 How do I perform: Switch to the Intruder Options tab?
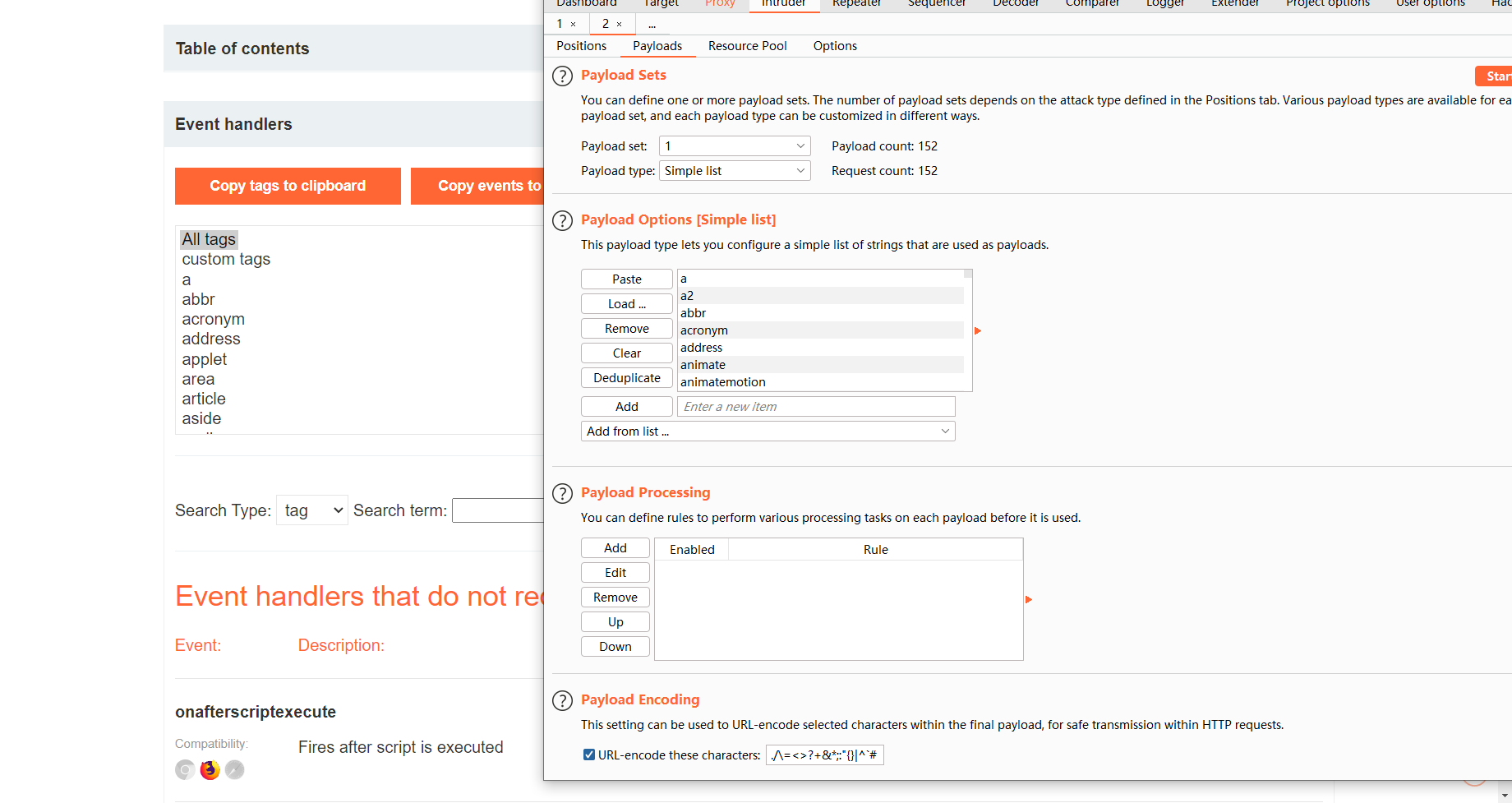[x=835, y=46]
